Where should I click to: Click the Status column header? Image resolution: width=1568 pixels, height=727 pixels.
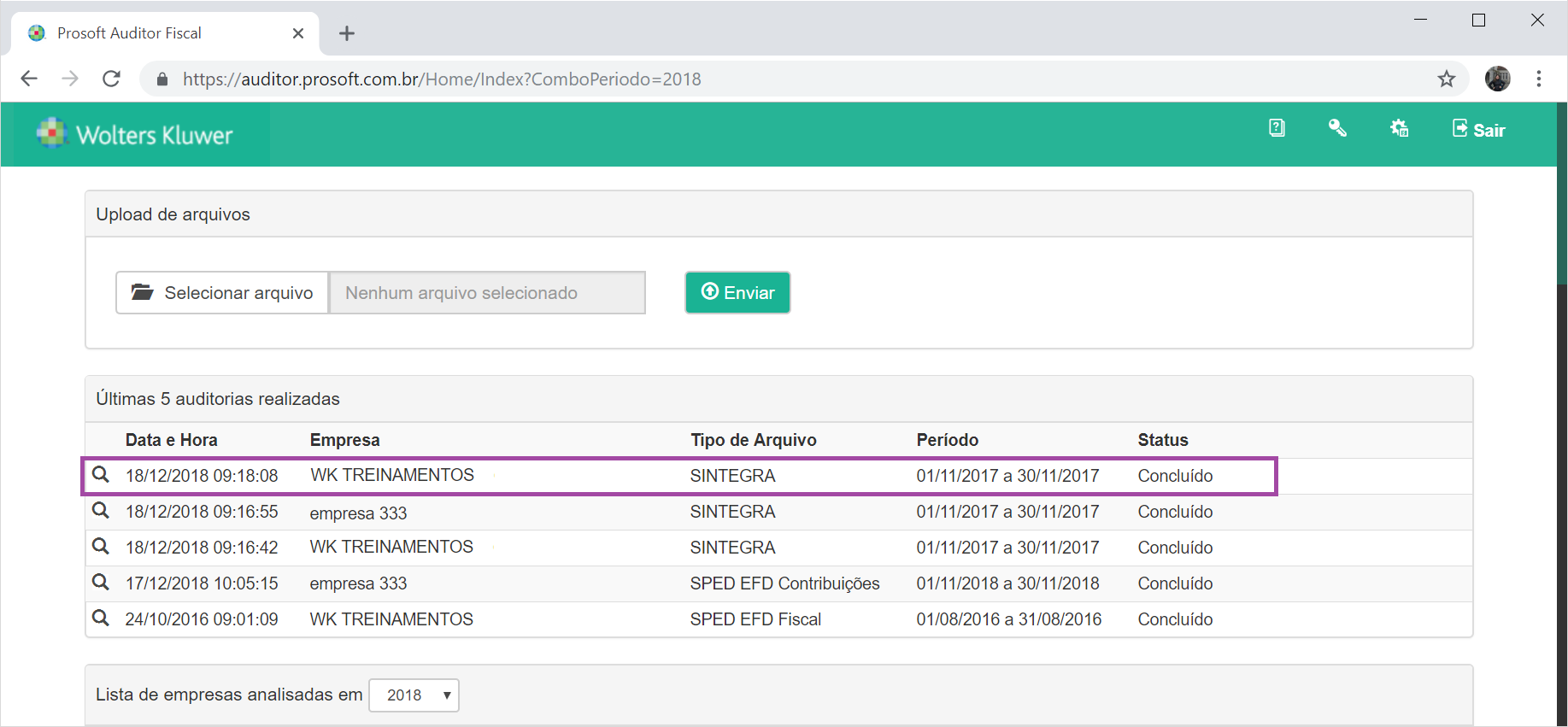coord(1163,440)
